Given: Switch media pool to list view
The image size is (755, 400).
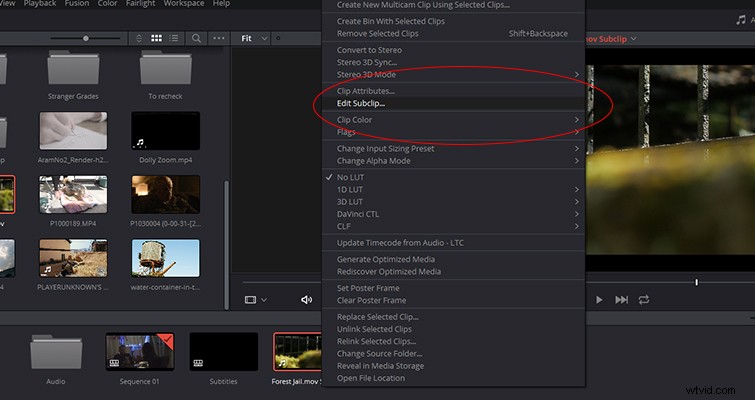Looking at the screenshot, I should coord(174,38).
